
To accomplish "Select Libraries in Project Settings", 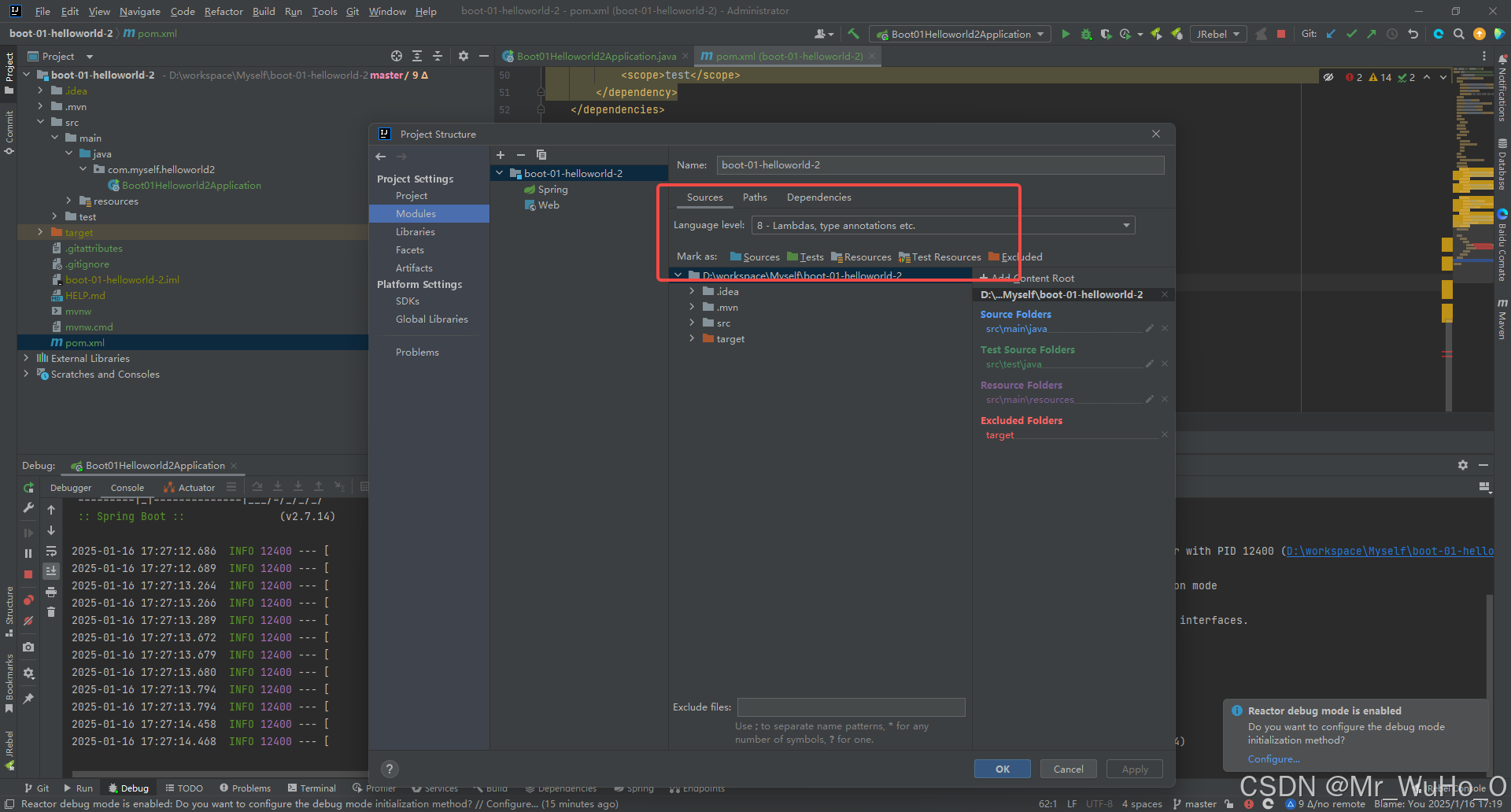I will (415, 232).
